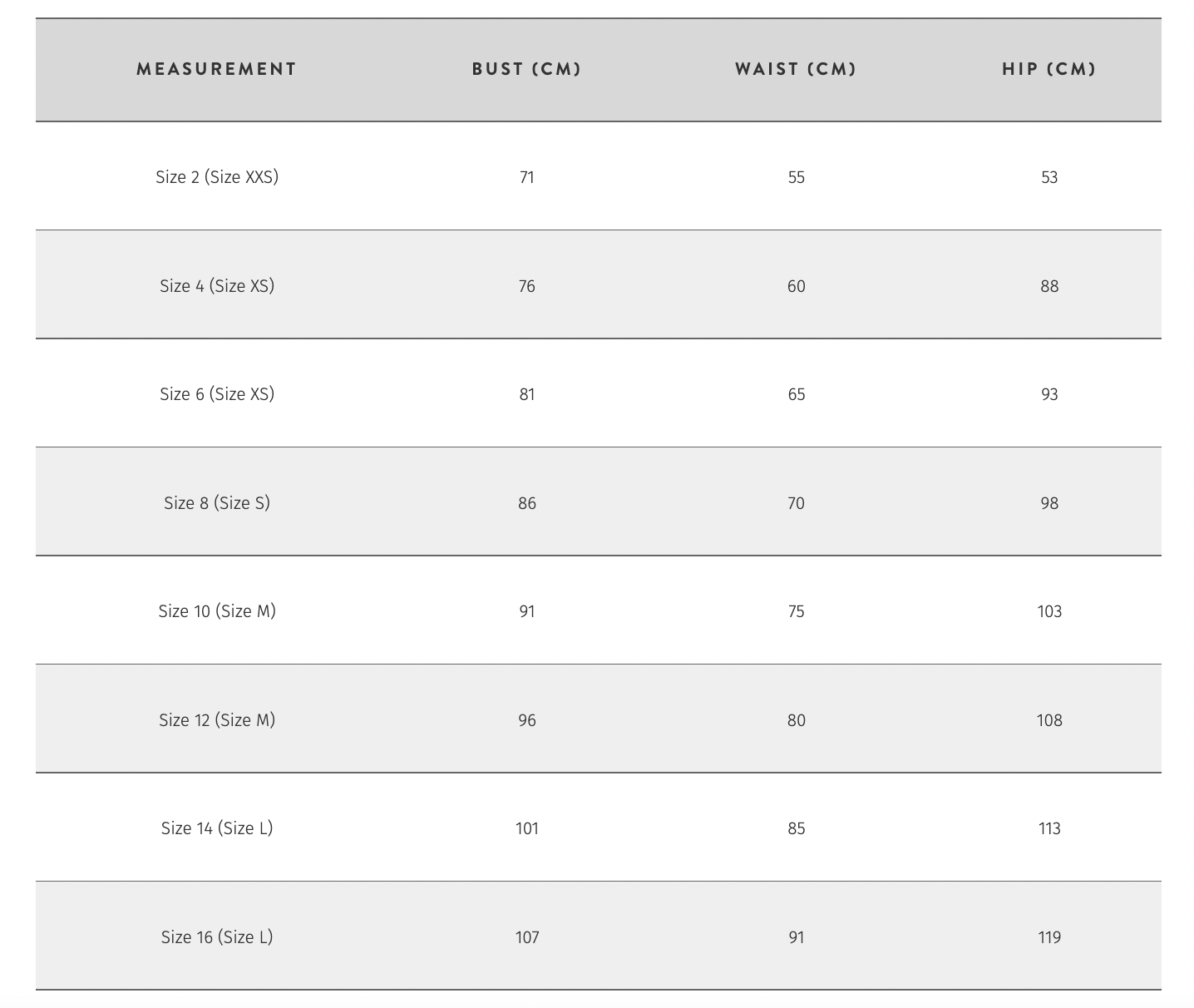Select the Size 12 (Size M) row label
The image size is (1194, 1008).
[217, 720]
